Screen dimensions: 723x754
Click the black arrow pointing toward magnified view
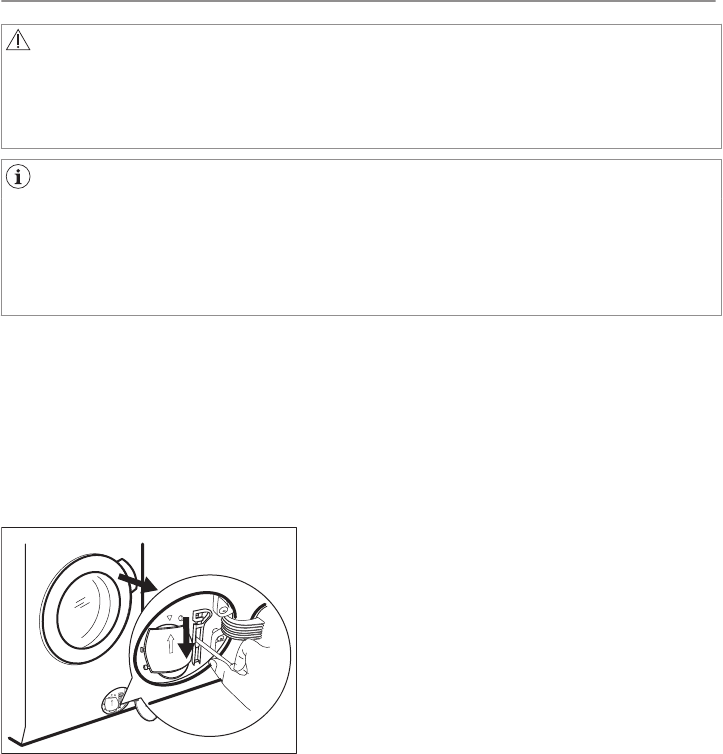point(137,582)
